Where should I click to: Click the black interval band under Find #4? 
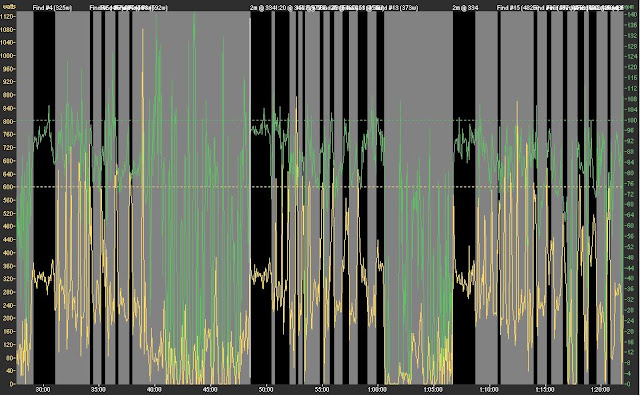(44, 198)
